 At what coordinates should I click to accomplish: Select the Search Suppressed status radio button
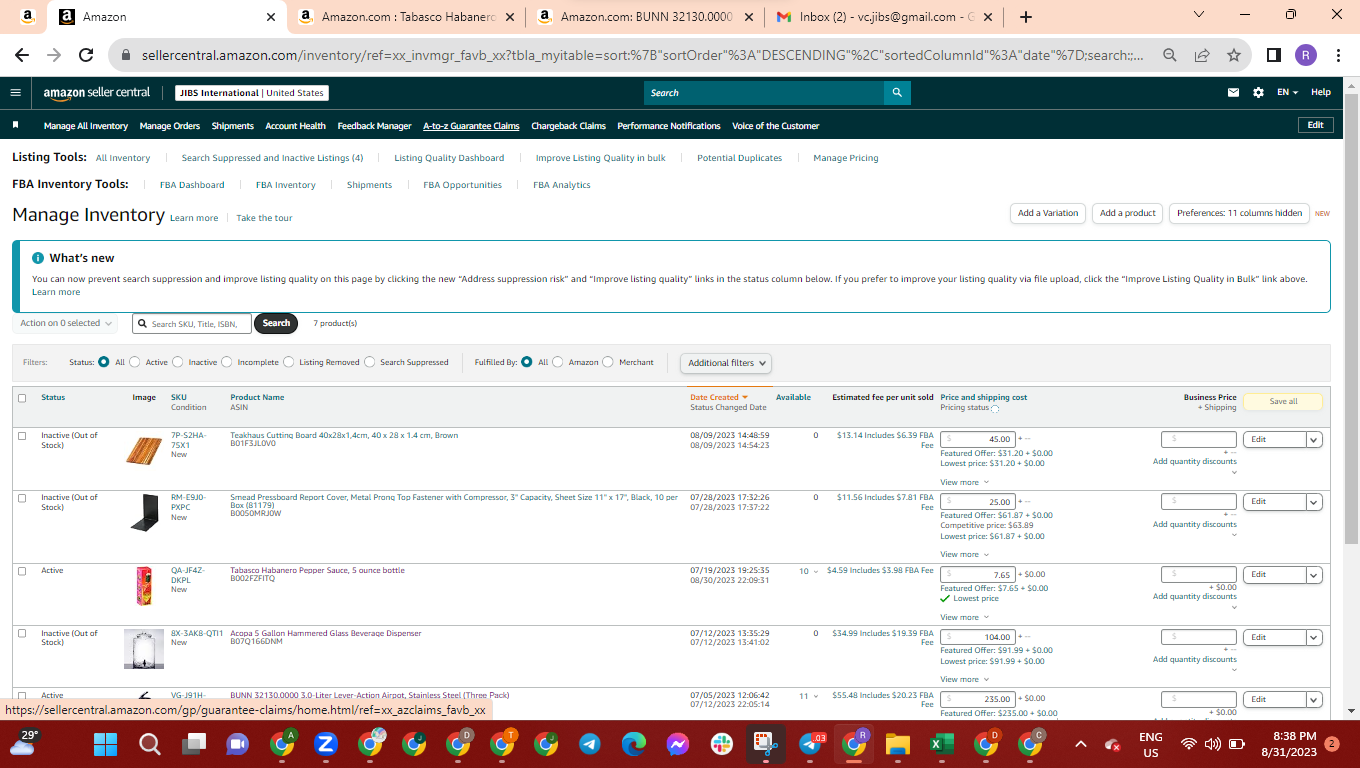370,362
